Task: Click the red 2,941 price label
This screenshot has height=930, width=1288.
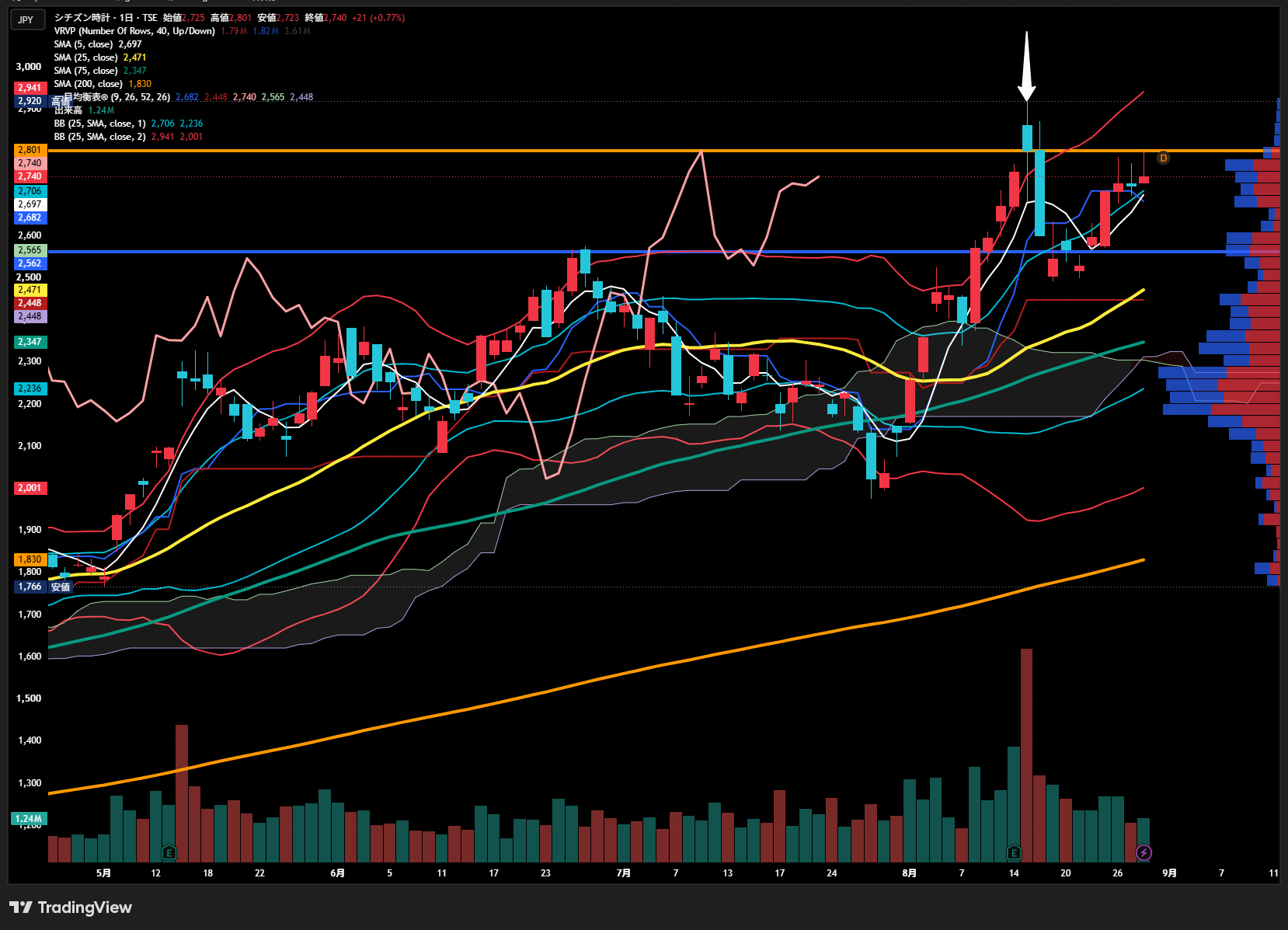Action: pos(30,88)
